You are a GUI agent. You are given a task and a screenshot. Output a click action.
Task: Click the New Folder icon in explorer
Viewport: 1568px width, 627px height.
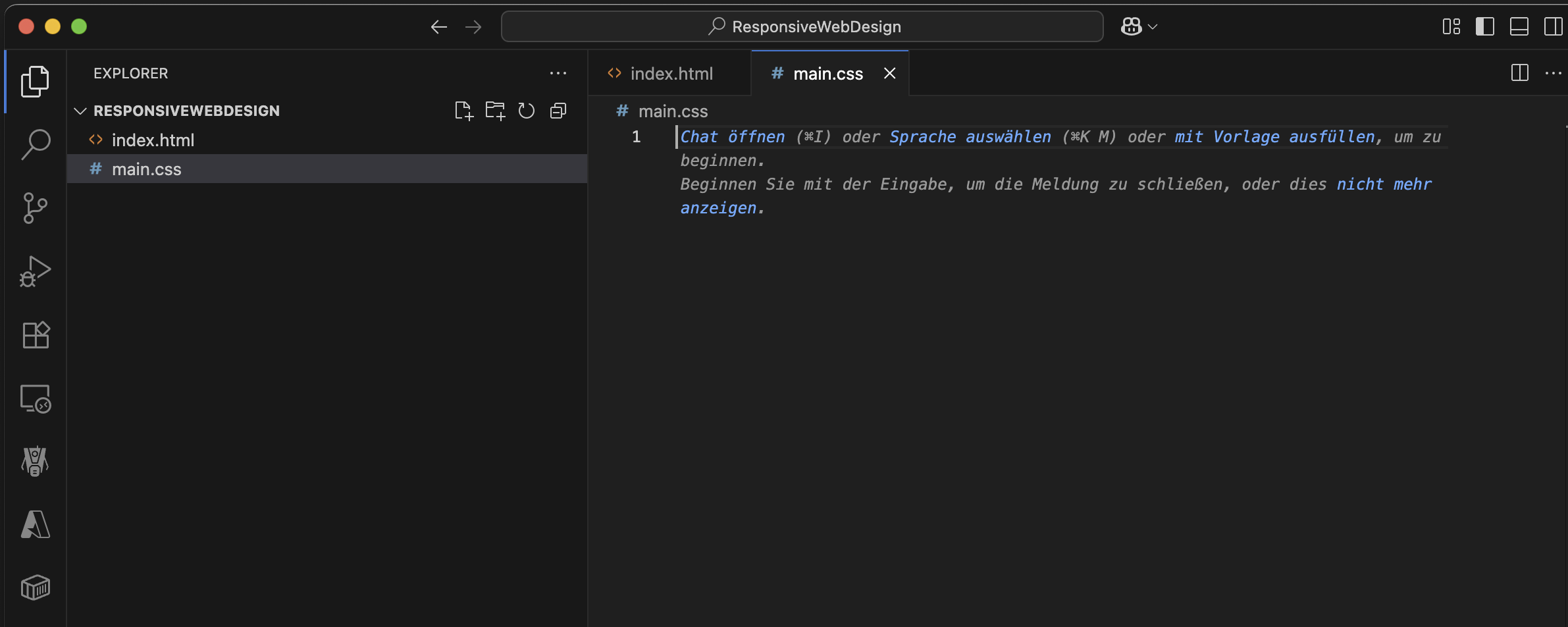(x=495, y=111)
